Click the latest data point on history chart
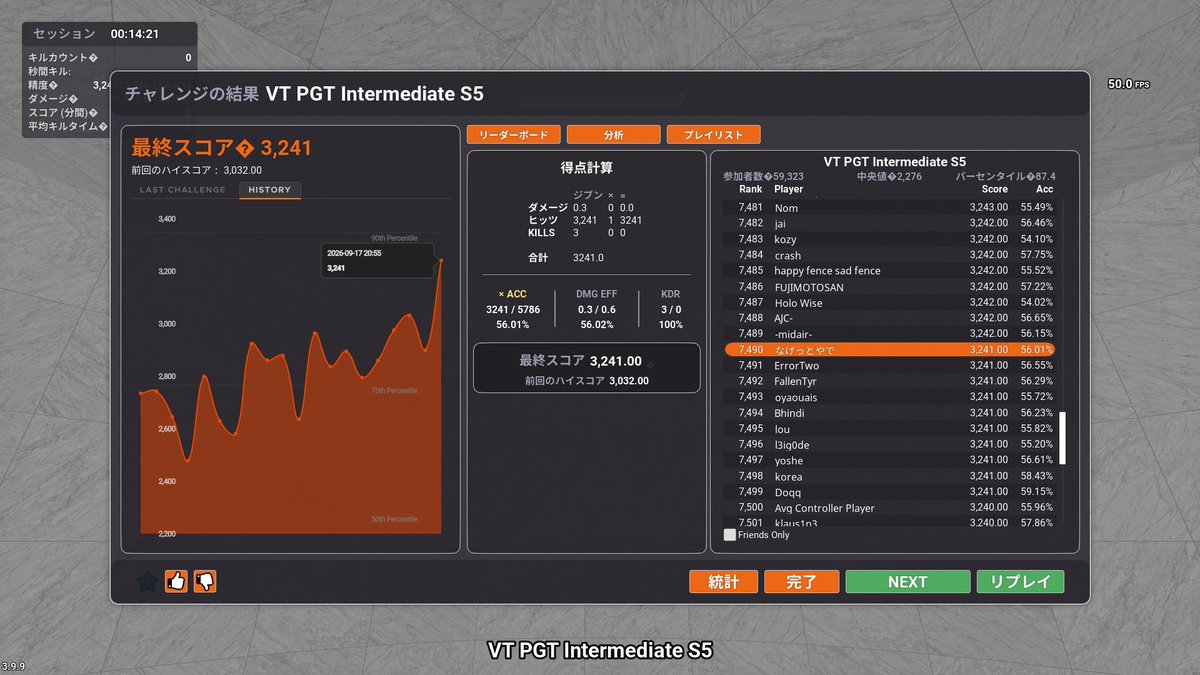This screenshot has height=675, width=1200. [x=441, y=261]
